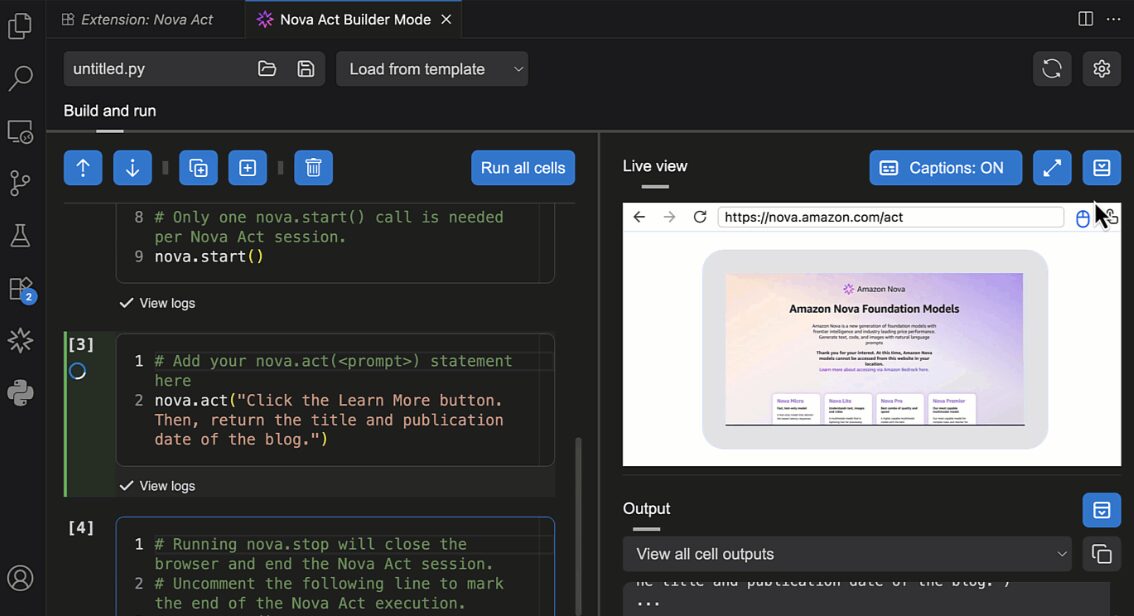Click the save file icon
The height and width of the screenshot is (616, 1134).
[x=306, y=69]
